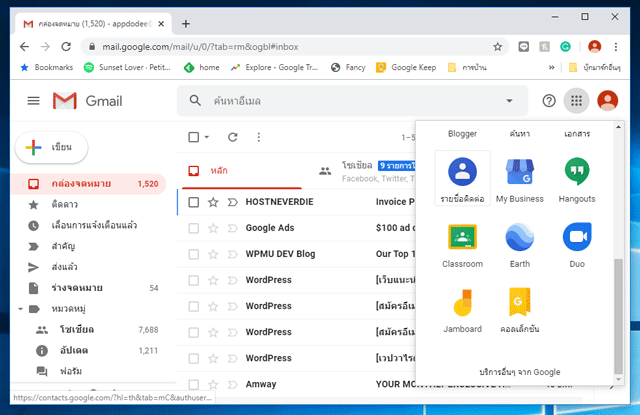
Task: Select the Google Ads email checkbox
Action: point(193,228)
